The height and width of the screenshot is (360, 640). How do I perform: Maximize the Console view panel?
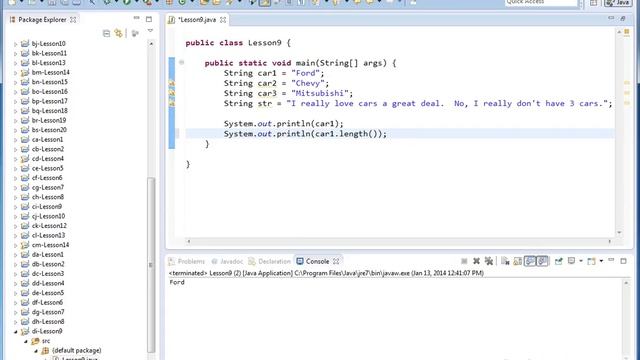(x=623, y=261)
